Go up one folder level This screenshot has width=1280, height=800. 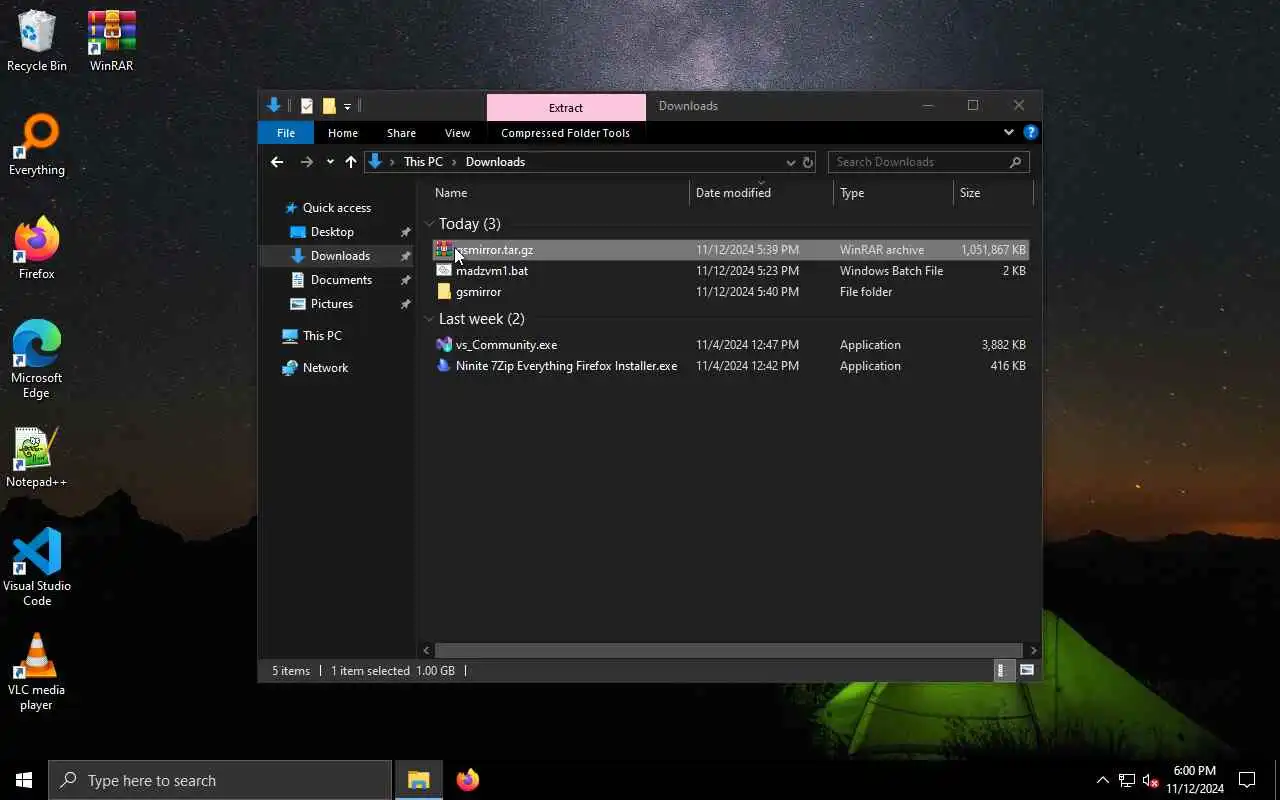350,162
